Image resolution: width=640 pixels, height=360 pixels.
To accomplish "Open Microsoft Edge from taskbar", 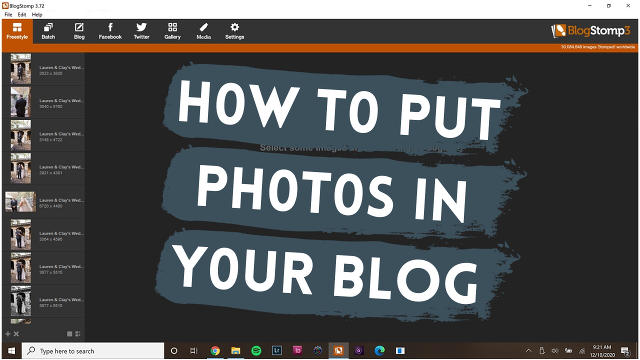I will click(x=380, y=351).
